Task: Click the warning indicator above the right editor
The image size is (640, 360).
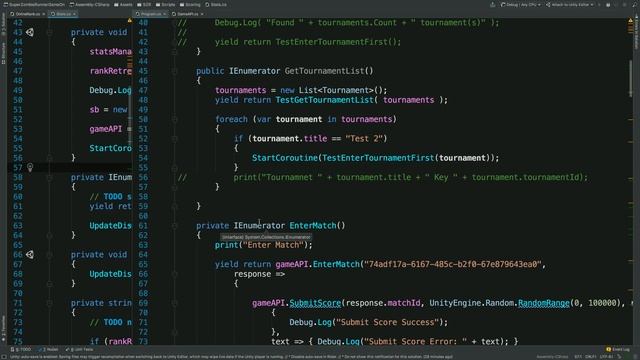Action: (631, 20)
